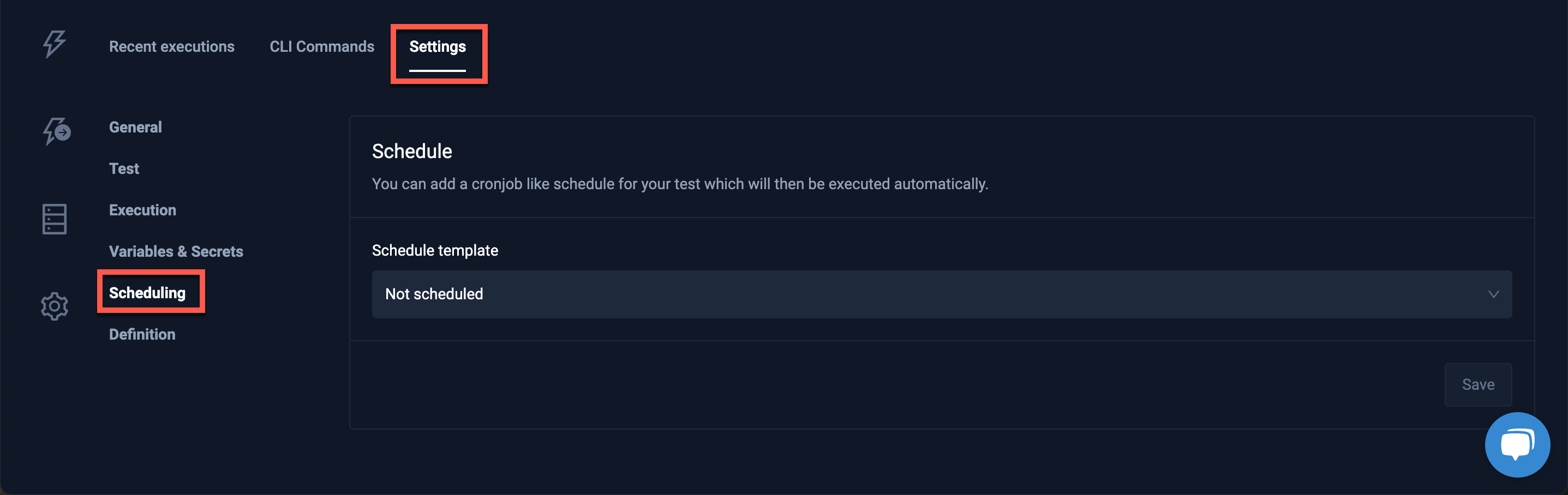Open the Definition settings

point(142,334)
